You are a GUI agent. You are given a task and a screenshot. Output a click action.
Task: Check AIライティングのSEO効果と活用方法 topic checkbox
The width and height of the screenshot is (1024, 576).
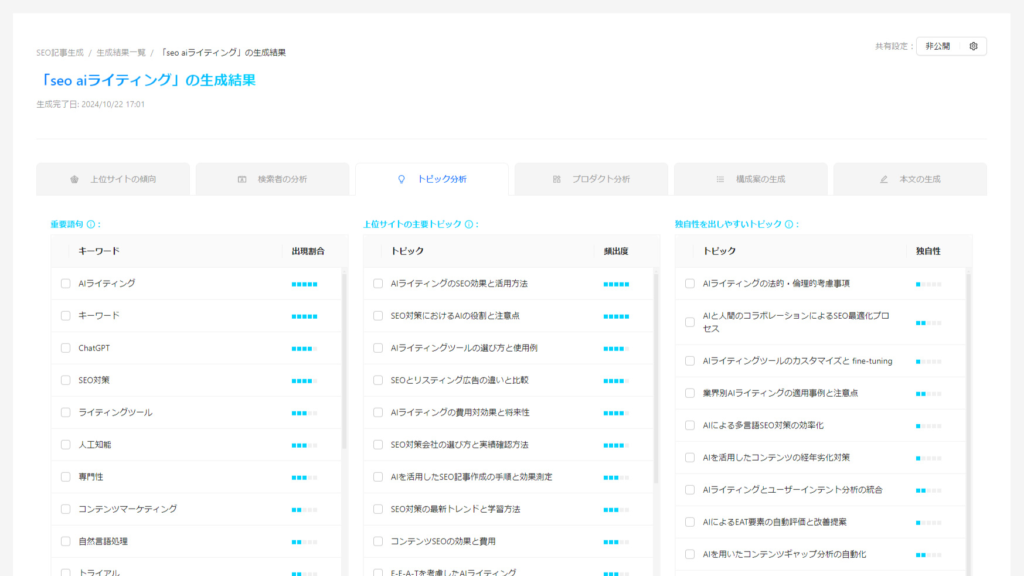[x=377, y=283]
